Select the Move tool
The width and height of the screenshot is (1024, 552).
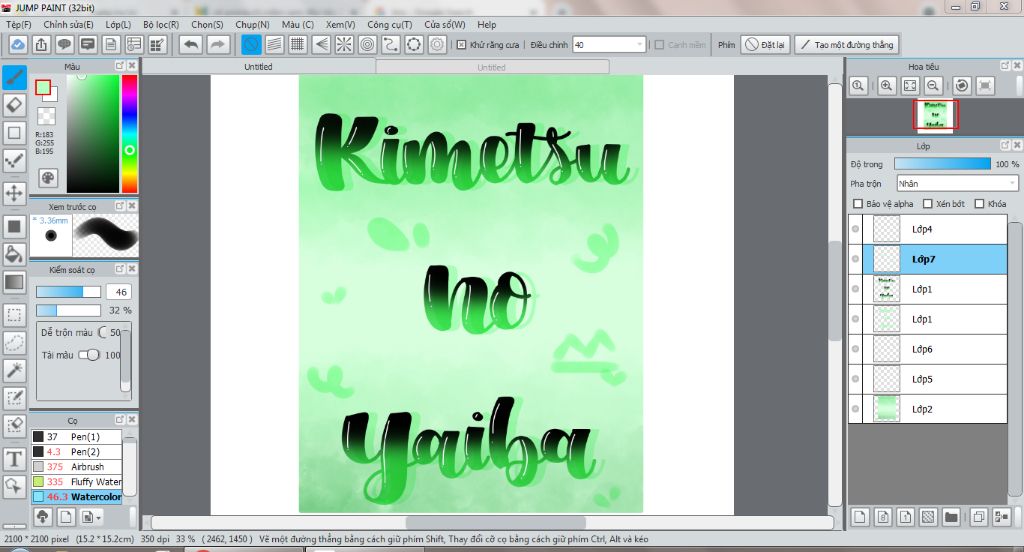tap(14, 193)
